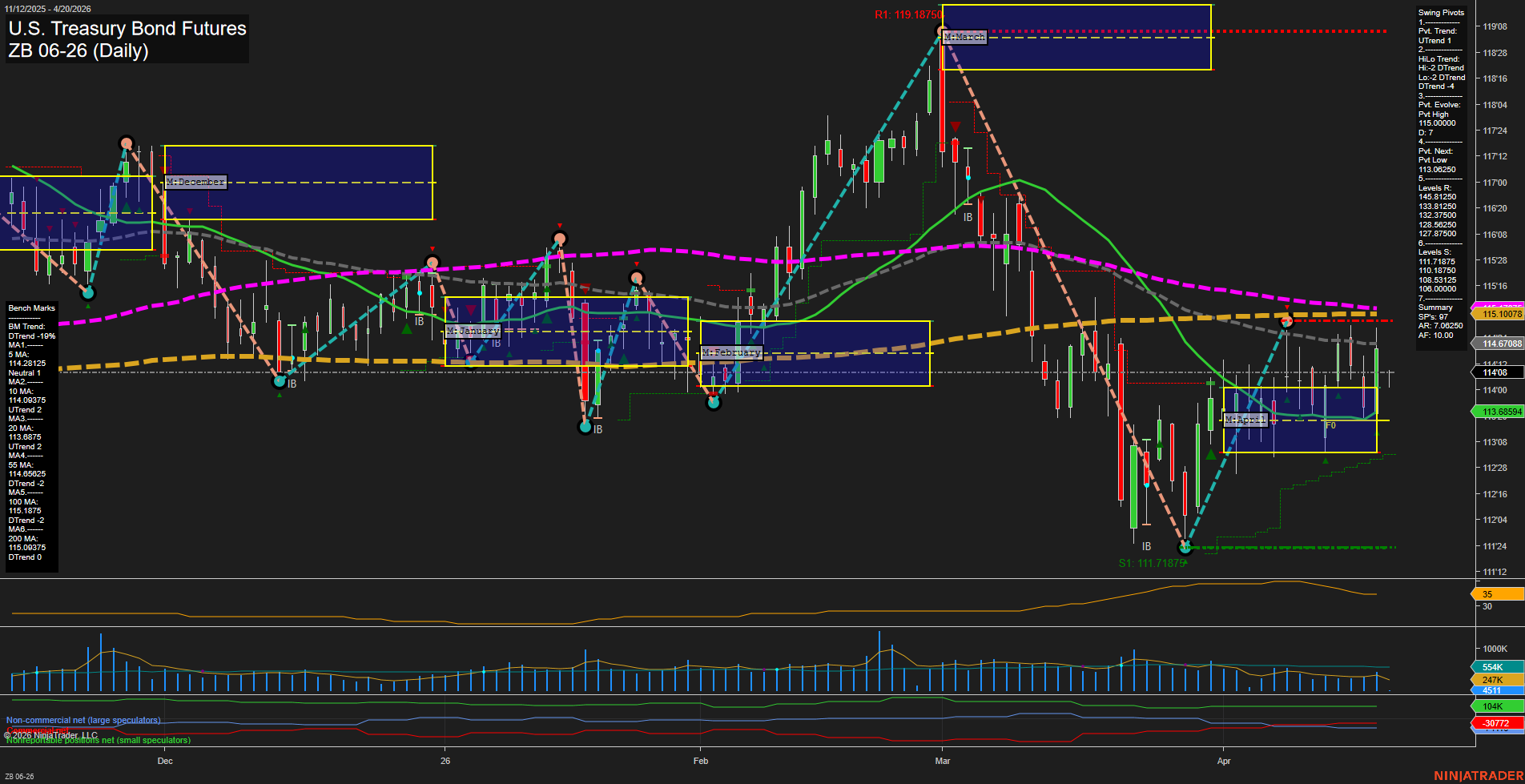Select the M:April monthly range label
Image resolution: width=1525 pixels, height=784 pixels.
[x=1245, y=420]
